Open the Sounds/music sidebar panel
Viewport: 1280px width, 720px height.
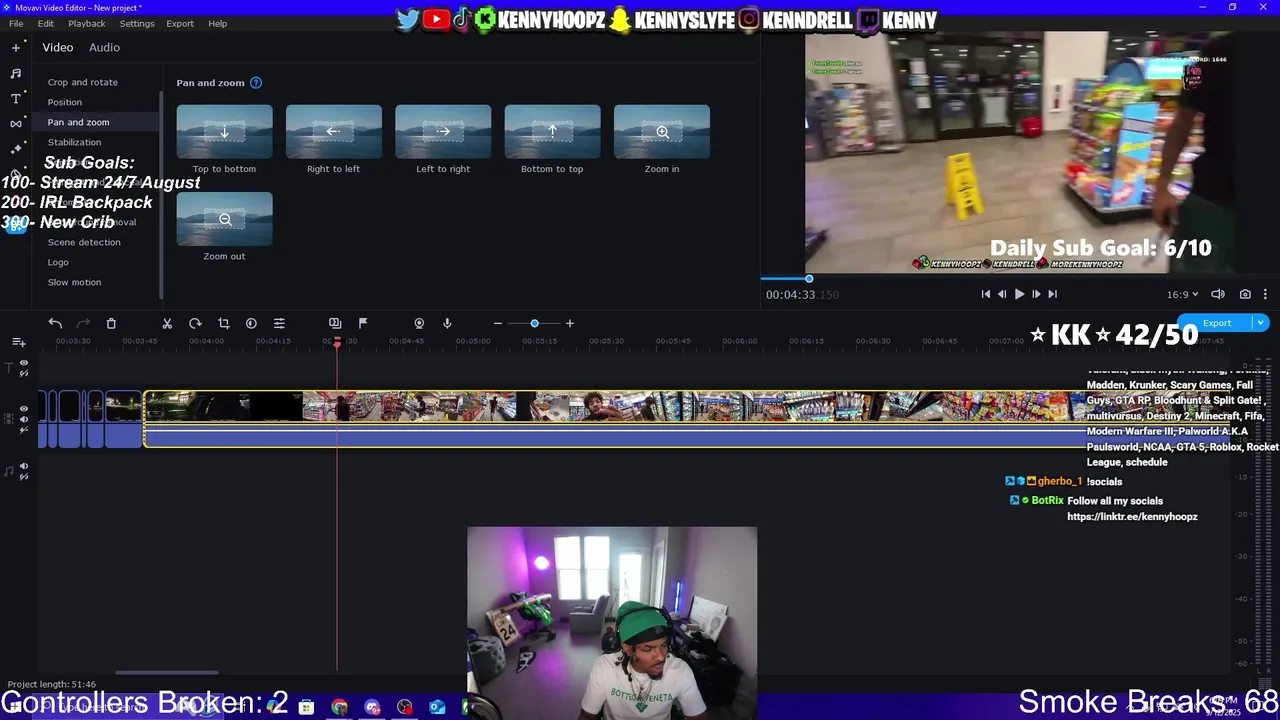tap(16, 73)
